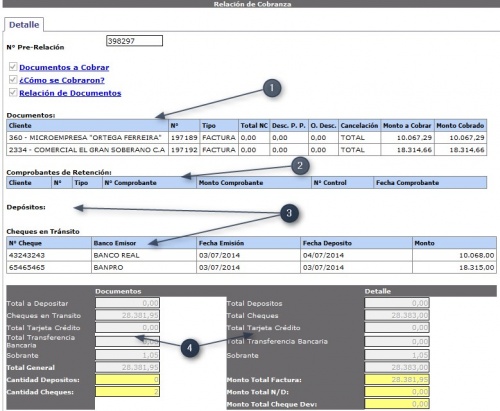
Task: Open the ¿Cómo se Cobraron? link
Action: pyautogui.click(x=62, y=80)
